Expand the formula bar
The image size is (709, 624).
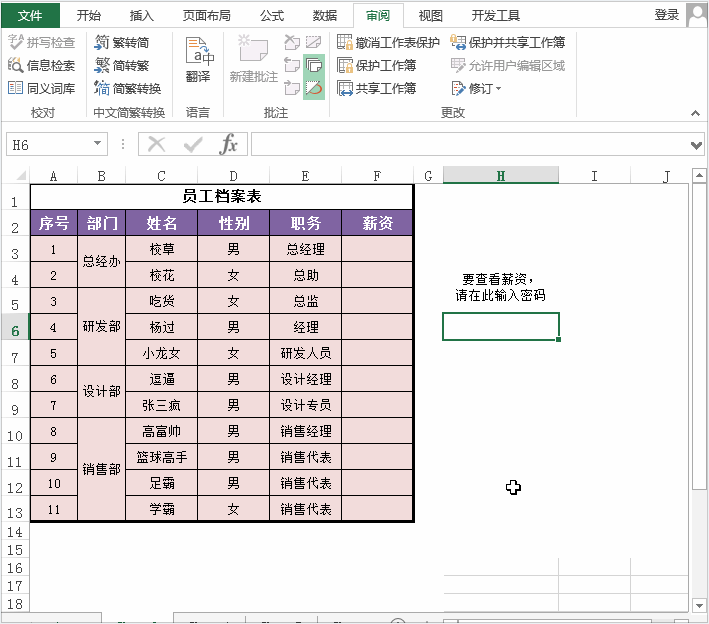point(696,145)
